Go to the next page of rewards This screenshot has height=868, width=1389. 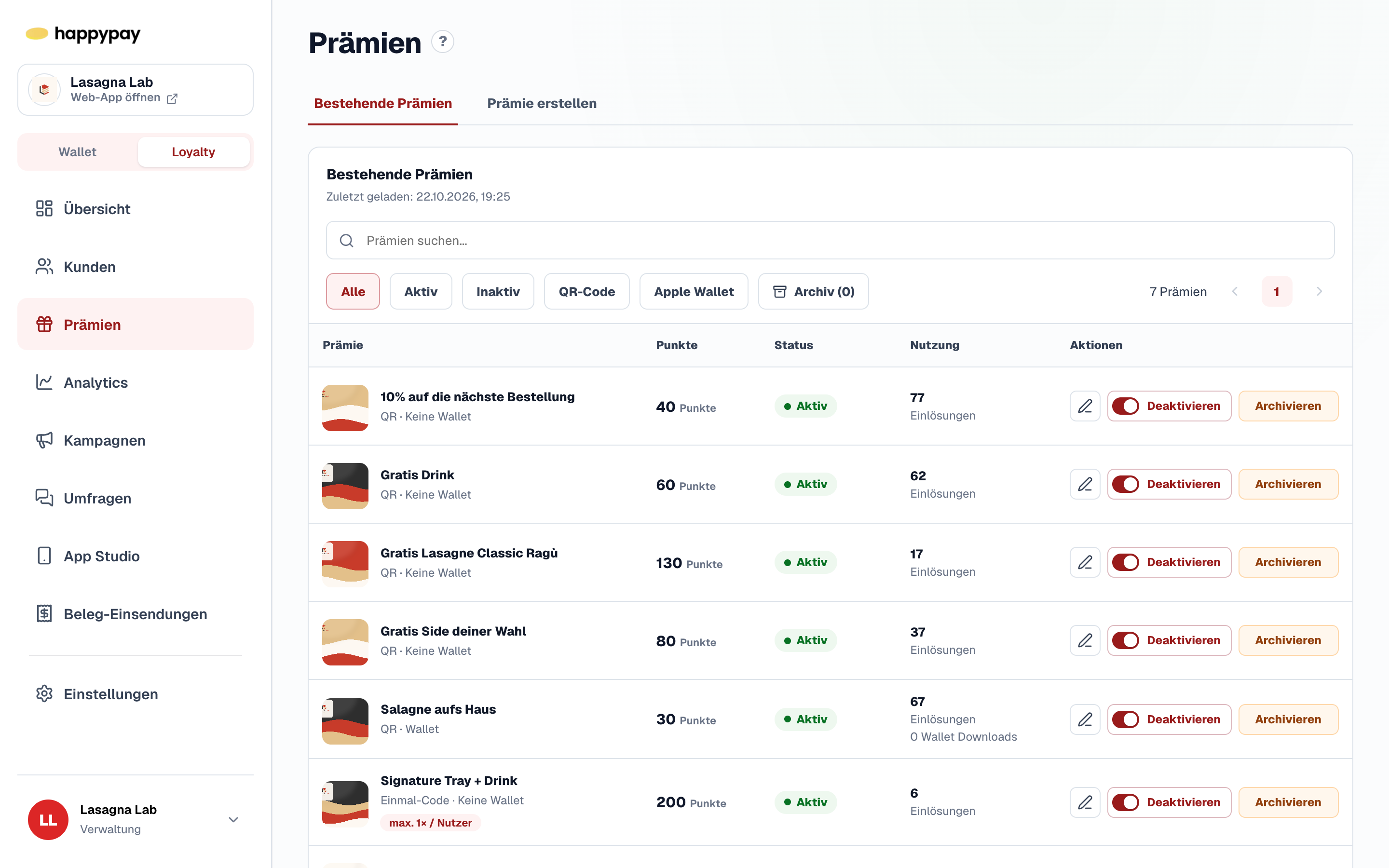(x=1319, y=292)
